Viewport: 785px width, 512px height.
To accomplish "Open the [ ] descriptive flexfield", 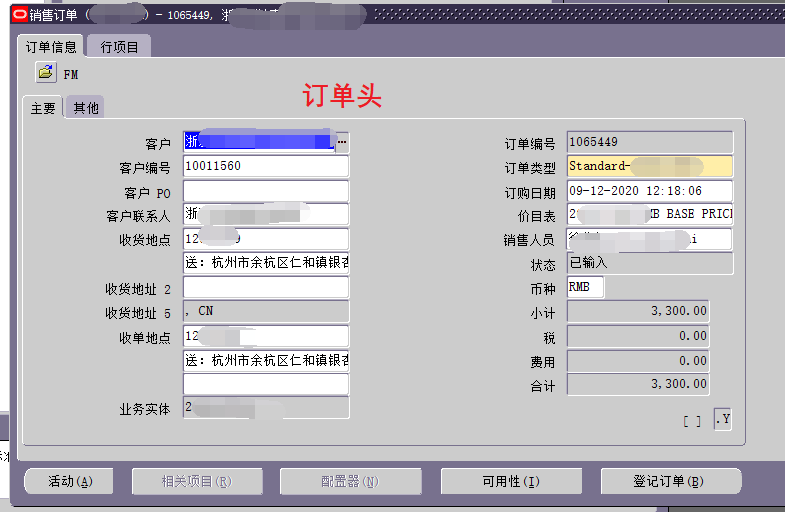I will click(x=691, y=421).
